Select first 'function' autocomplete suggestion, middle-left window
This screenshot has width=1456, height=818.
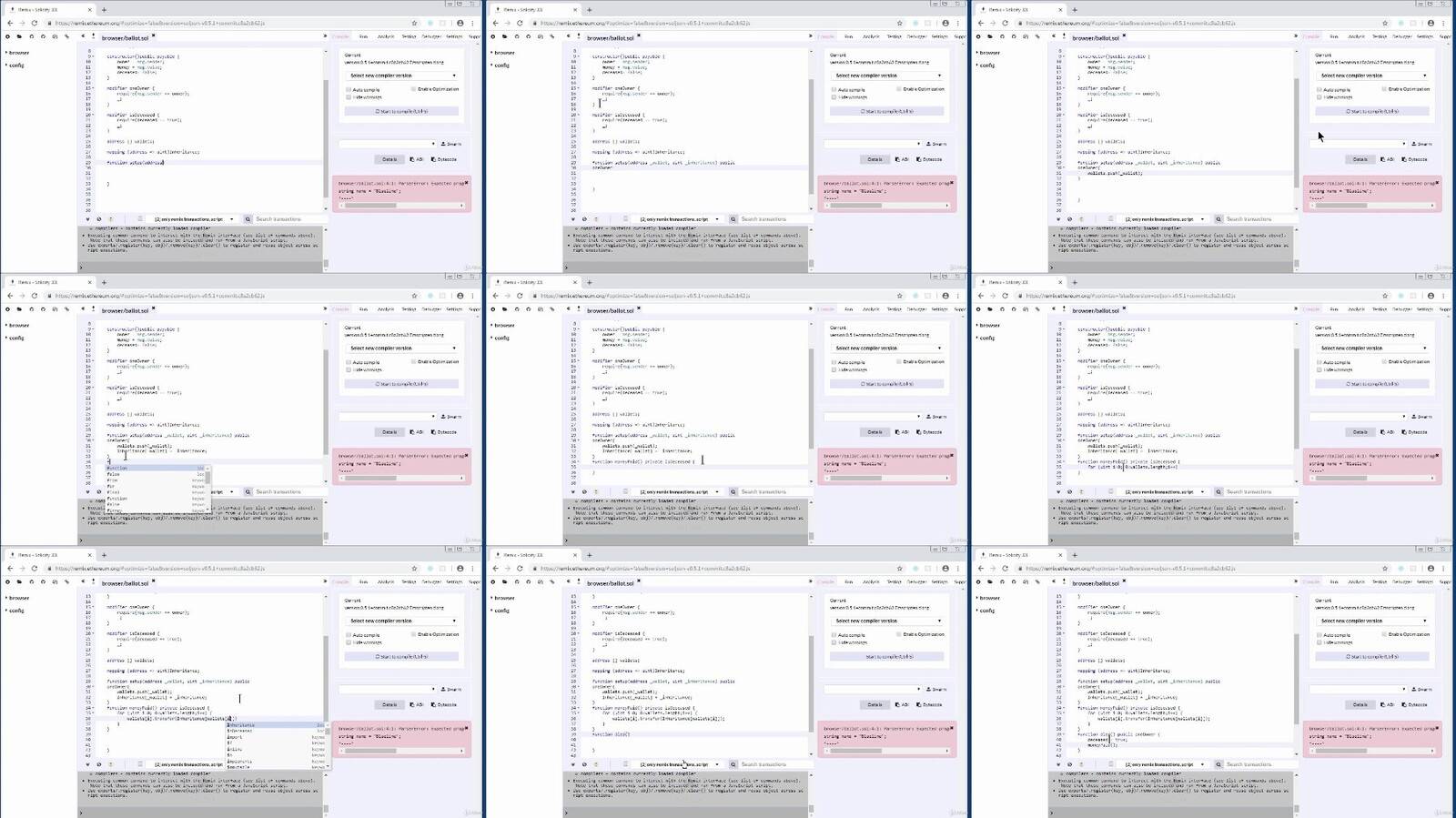(x=155, y=469)
